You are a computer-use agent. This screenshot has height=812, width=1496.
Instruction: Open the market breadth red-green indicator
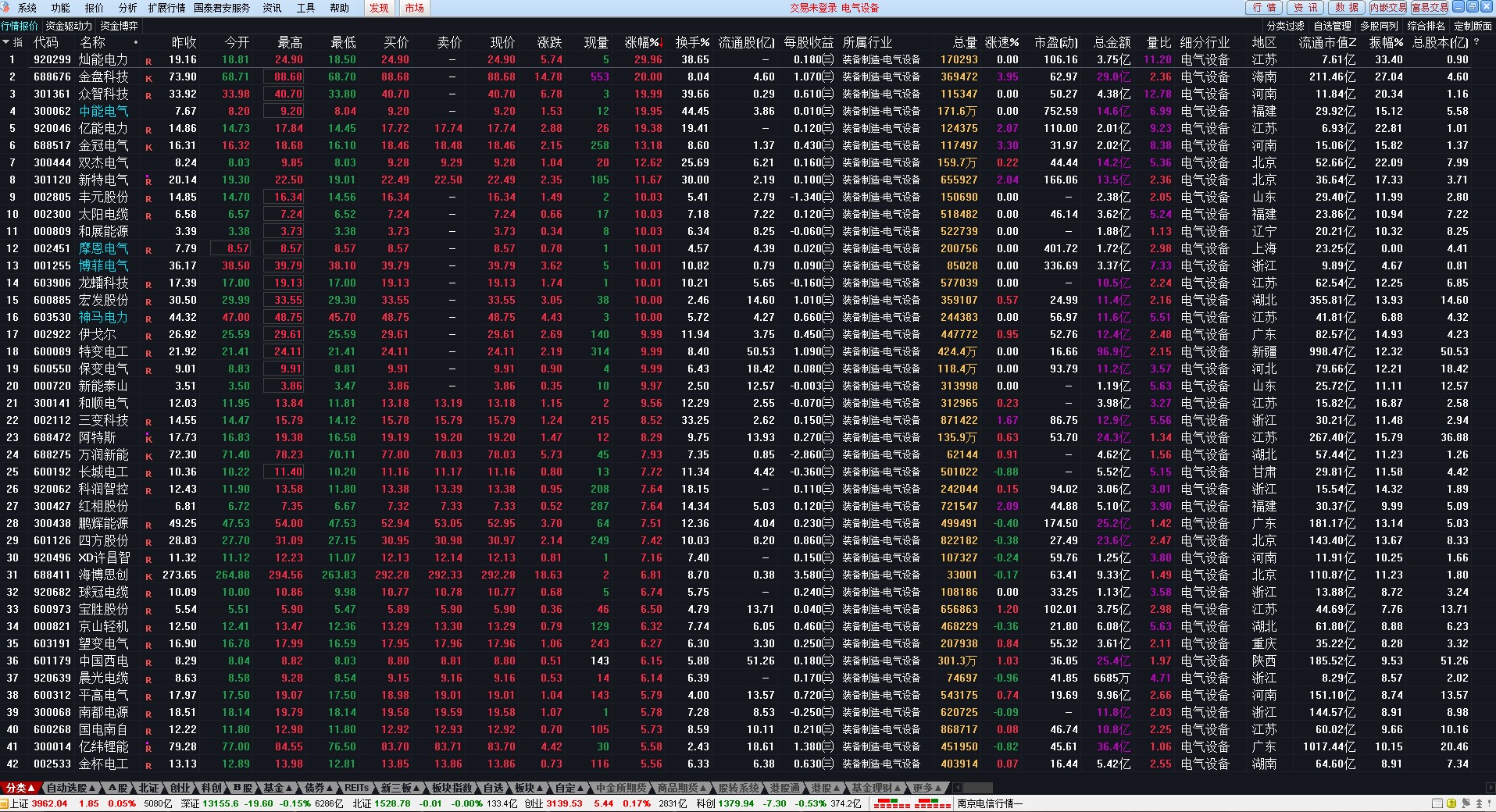click(x=912, y=803)
